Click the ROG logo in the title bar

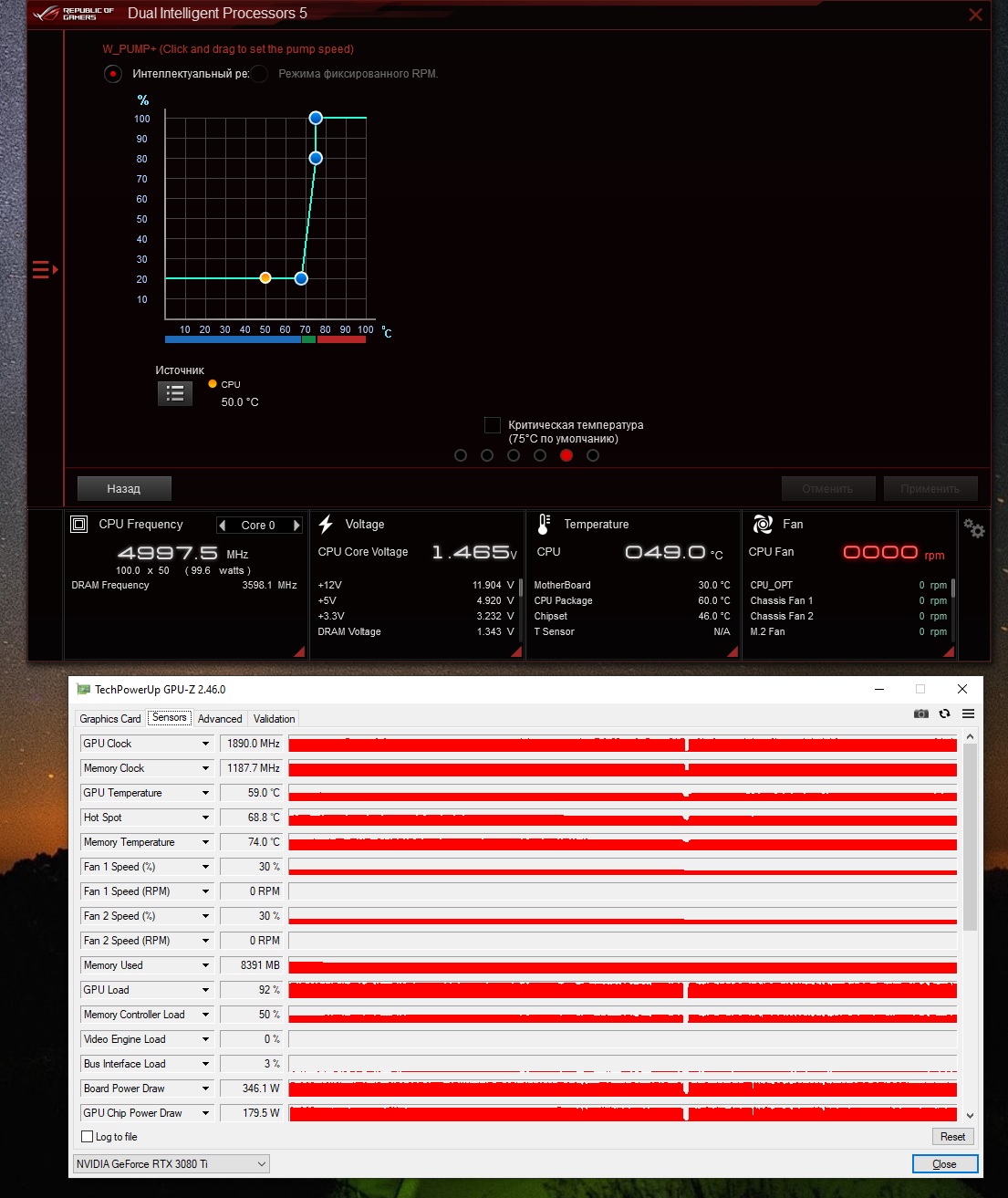(x=46, y=14)
